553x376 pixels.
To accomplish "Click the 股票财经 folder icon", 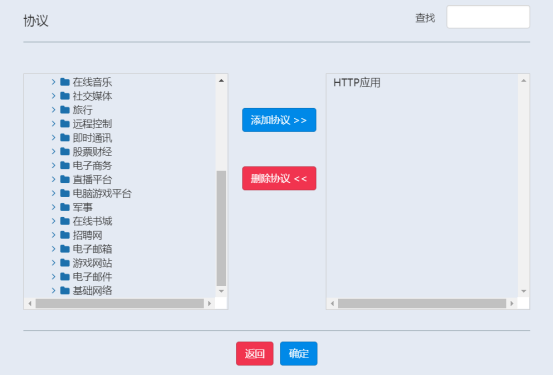I will tap(65, 152).
